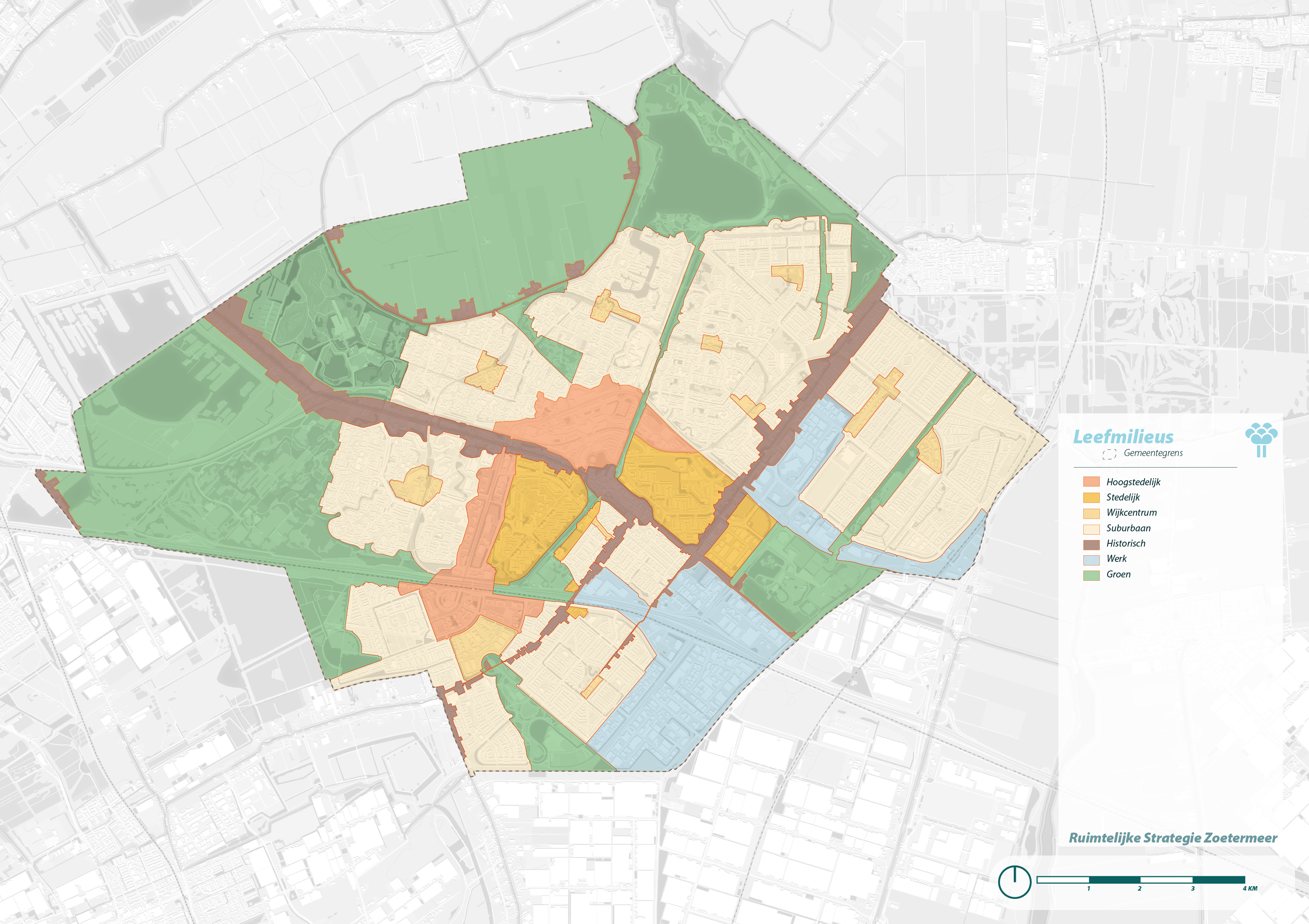
Task: Click the Wijkcentrum text label
Action: coord(1131,512)
